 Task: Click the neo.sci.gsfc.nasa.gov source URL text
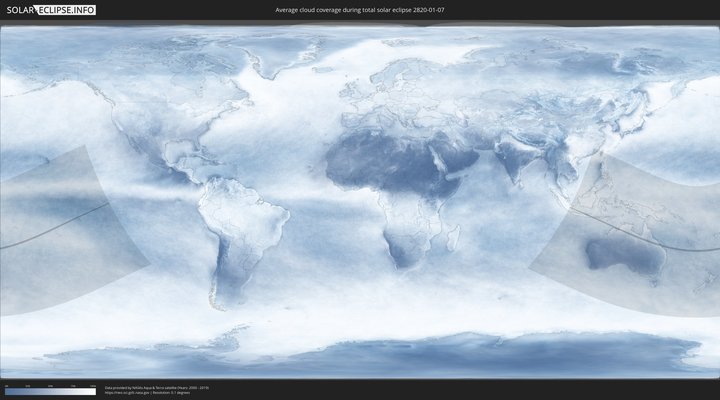128,393
